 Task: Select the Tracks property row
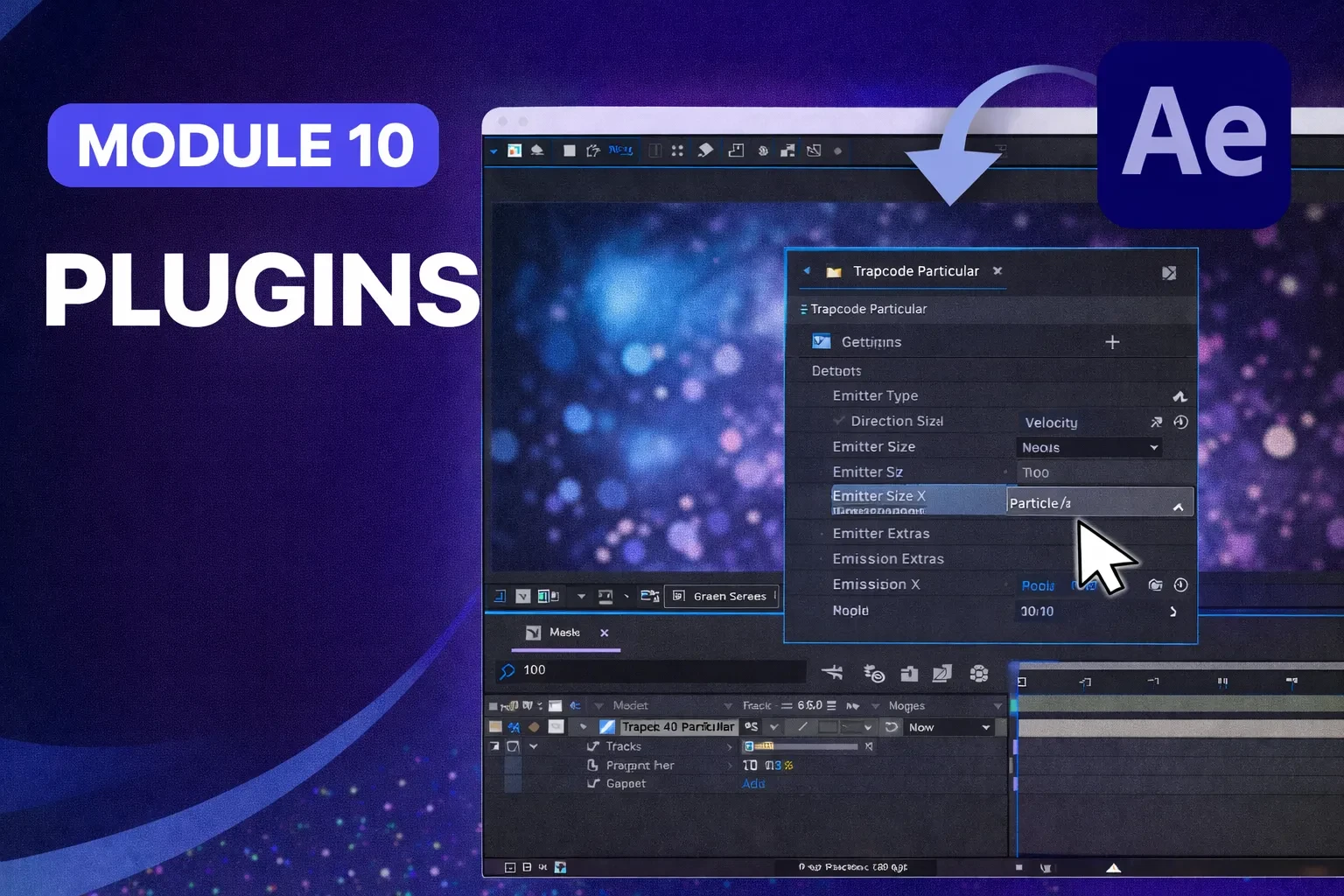coord(624,746)
